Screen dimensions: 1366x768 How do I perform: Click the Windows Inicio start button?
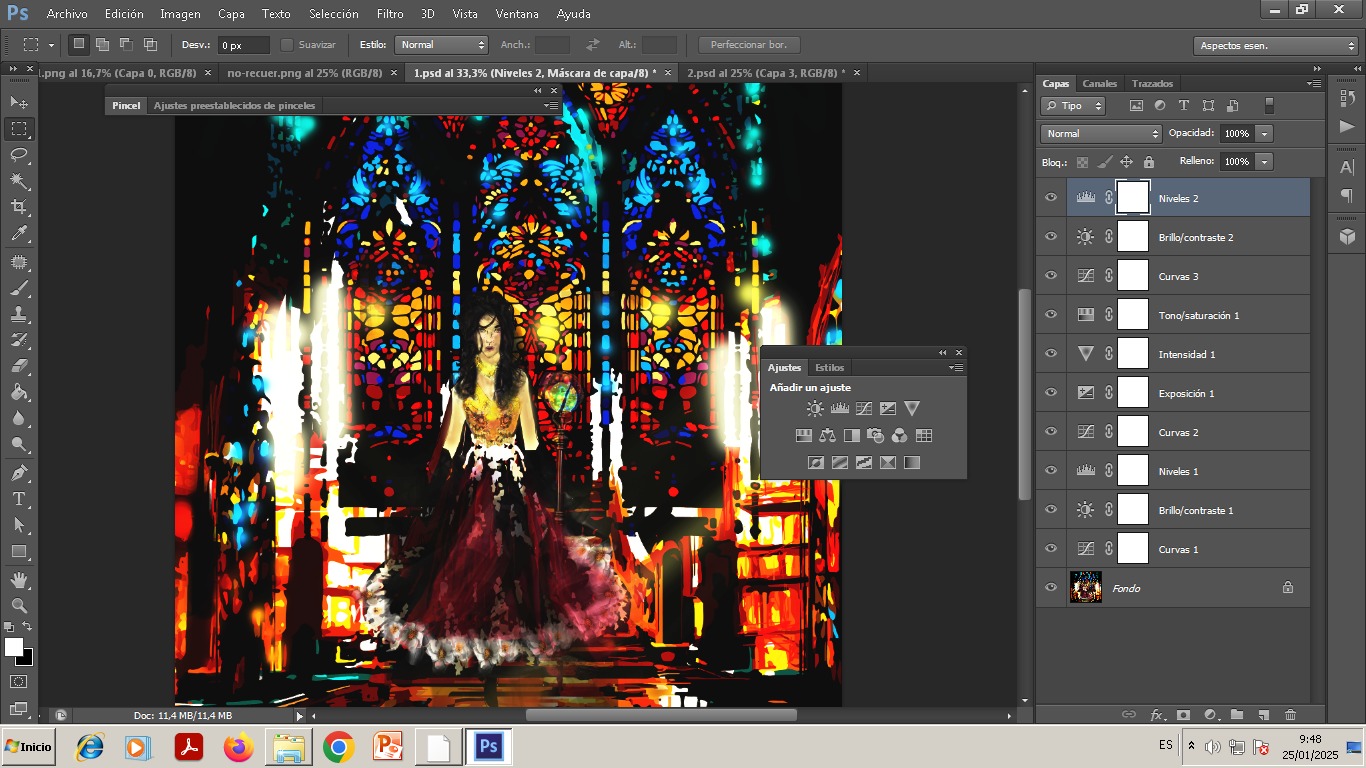tap(28, 747)
